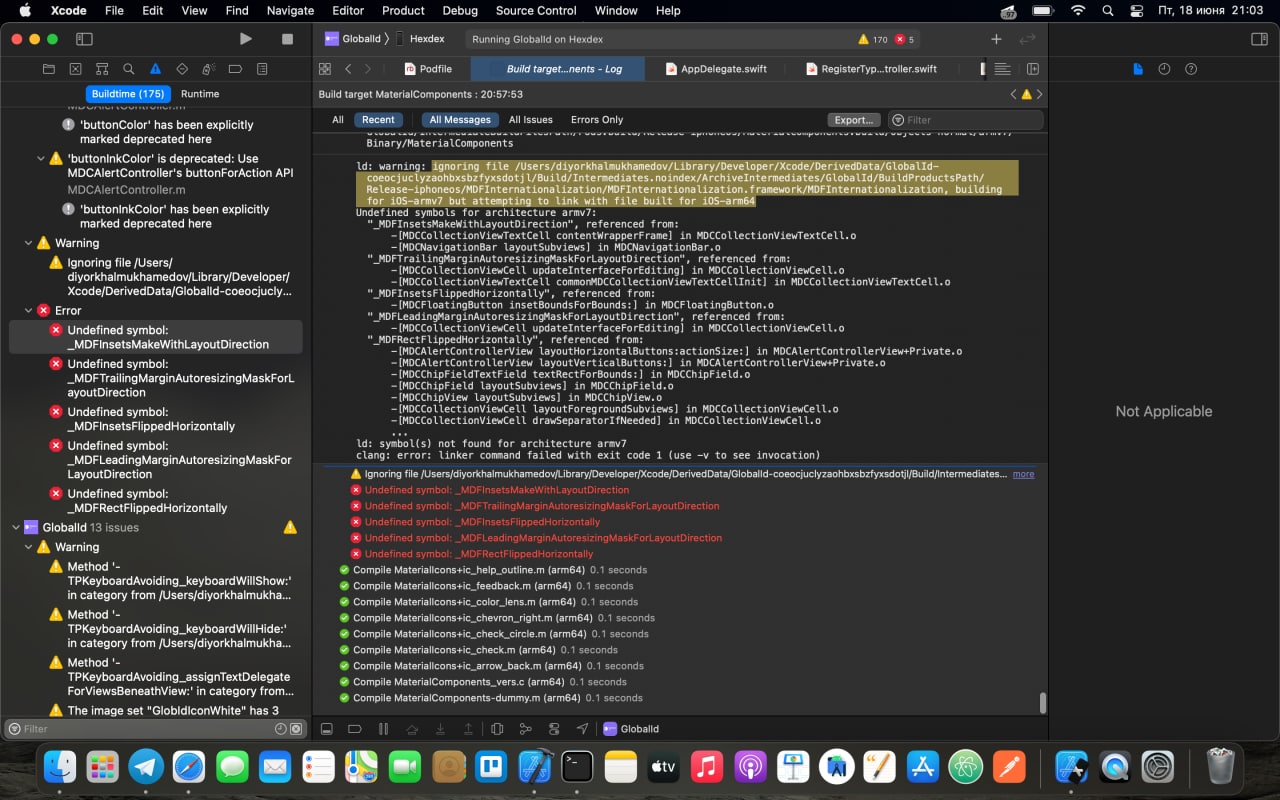Show All build logs scope
Viewport: 1280px width, 800px height.
[338, 120]
